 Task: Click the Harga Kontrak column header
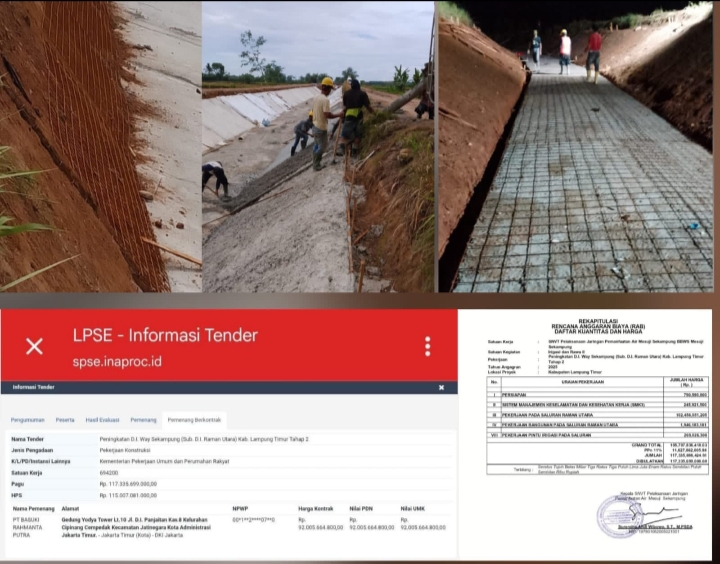point(314,508)
